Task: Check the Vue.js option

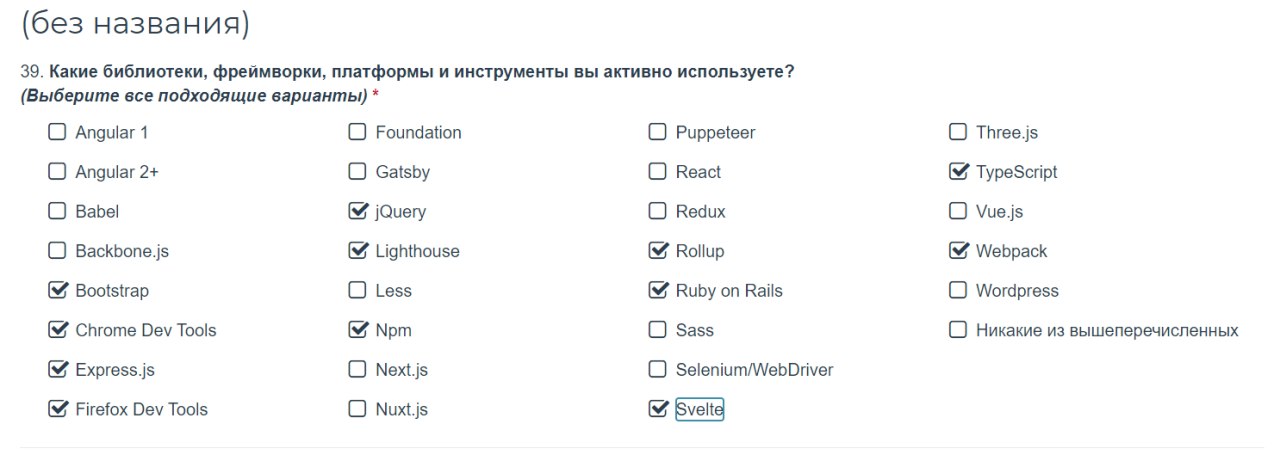Action: (x=957, y=211)
